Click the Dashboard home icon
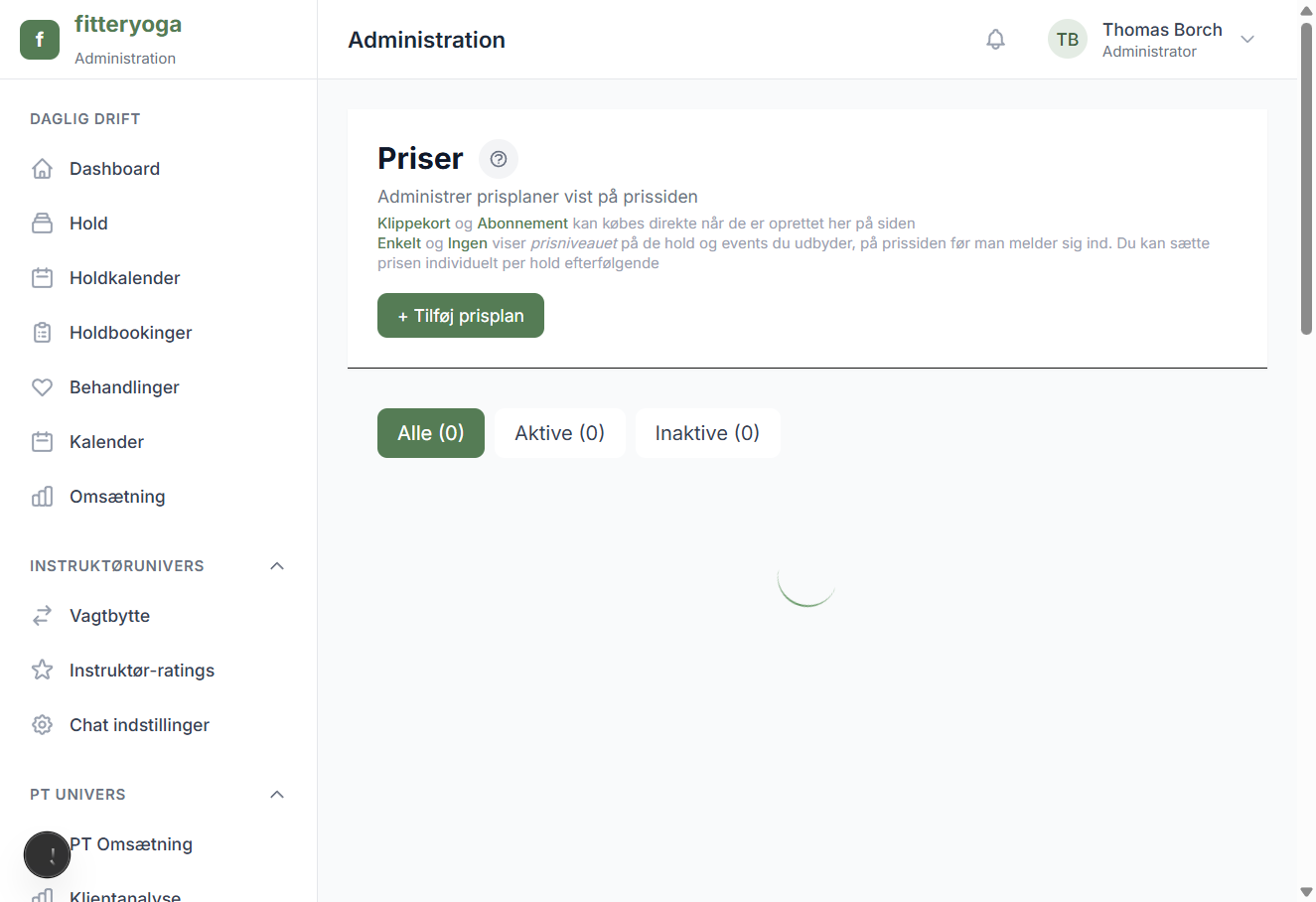 click(x=42, y=169)
